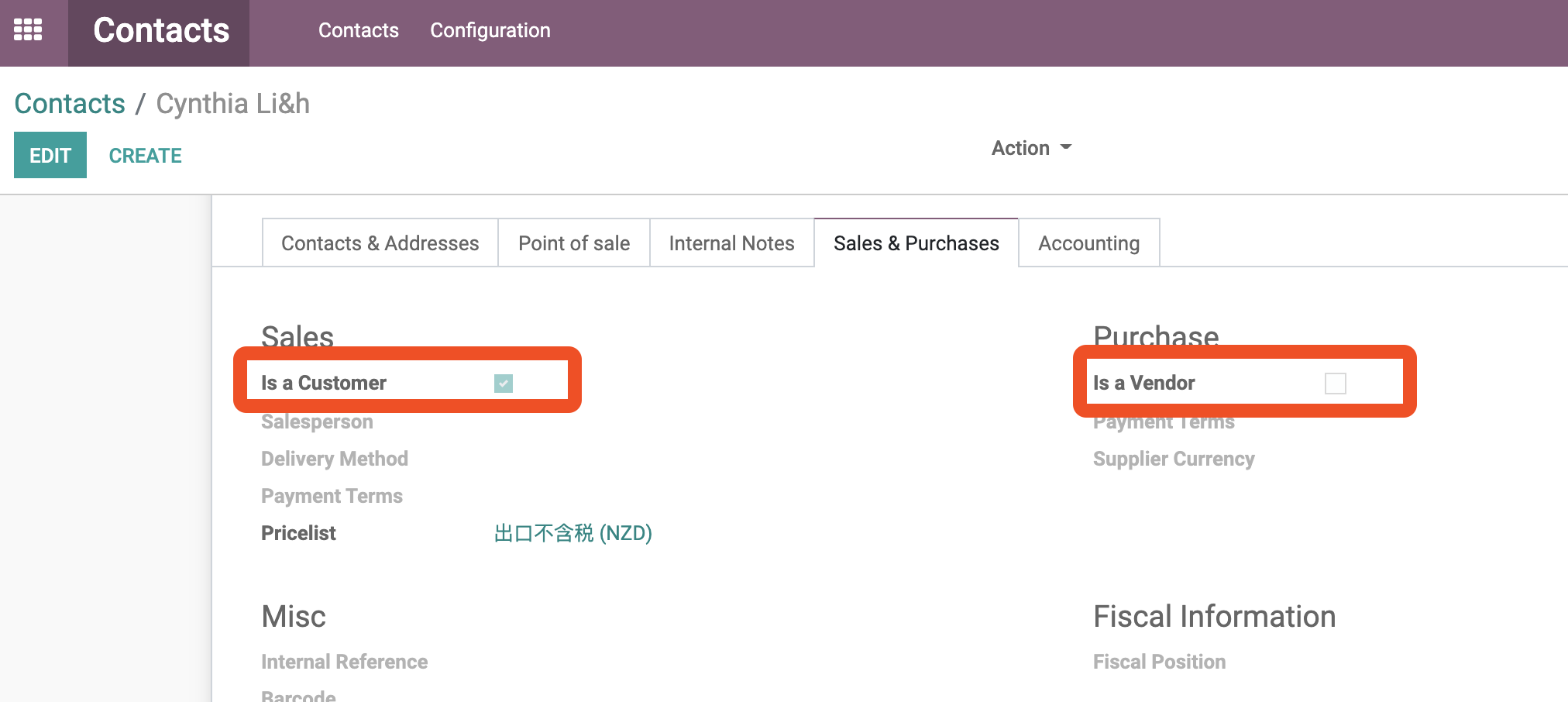Click the Salesperson field label
The width and height of the screenshot is (1568, 702).
pos(317,422)
